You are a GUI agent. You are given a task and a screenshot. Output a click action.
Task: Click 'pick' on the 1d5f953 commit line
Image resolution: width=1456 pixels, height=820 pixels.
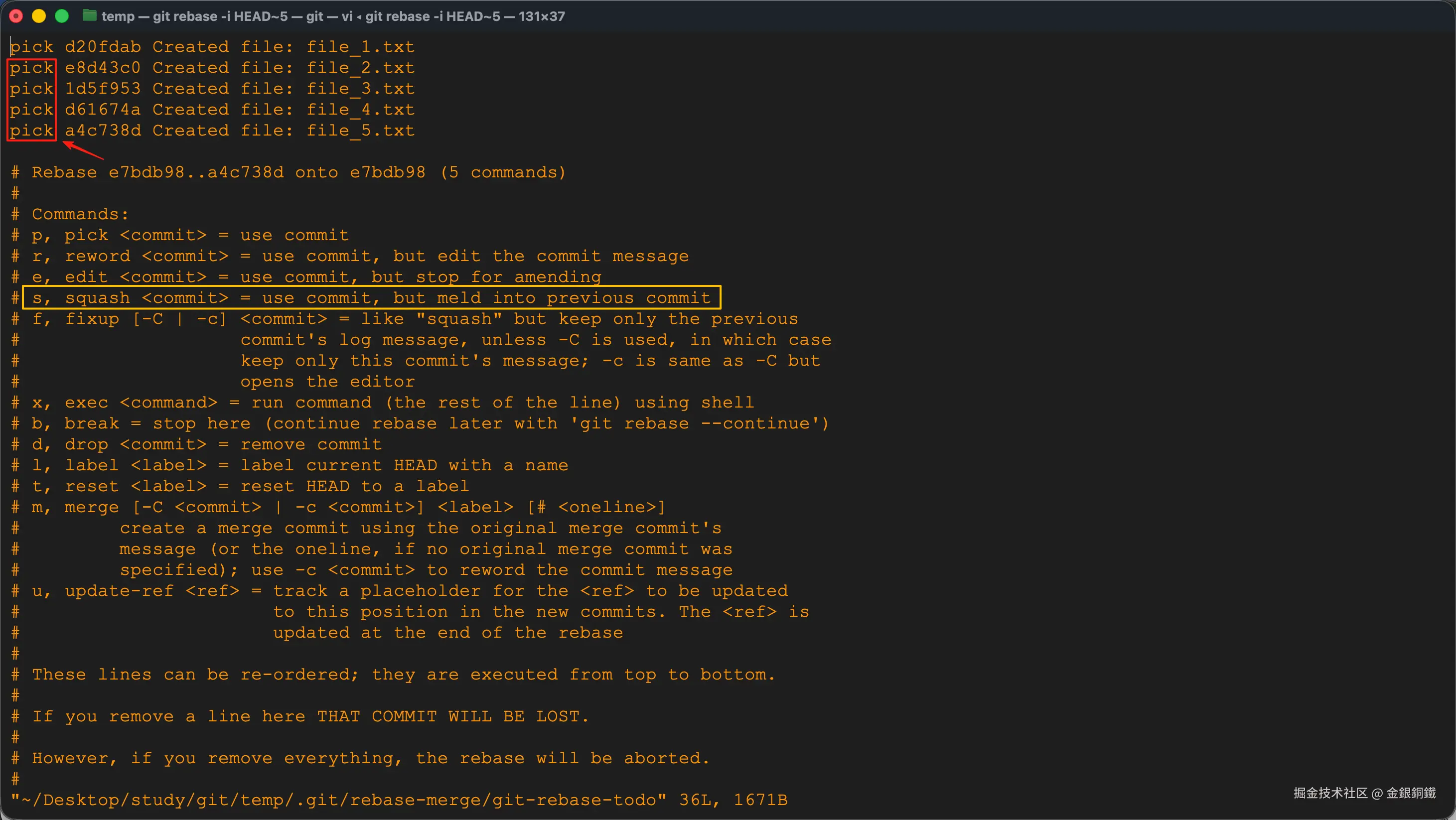(x=32, y=89)
